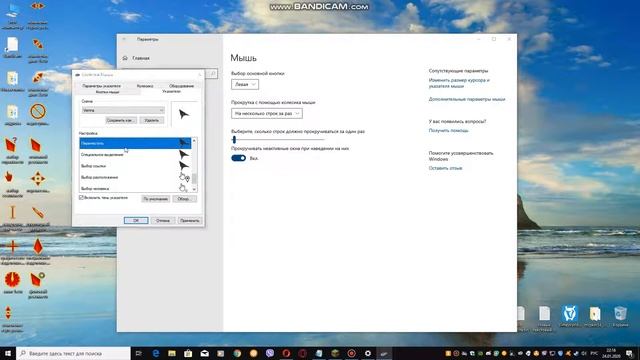Open the Settings gear app on the taskbar

point(368,353)
